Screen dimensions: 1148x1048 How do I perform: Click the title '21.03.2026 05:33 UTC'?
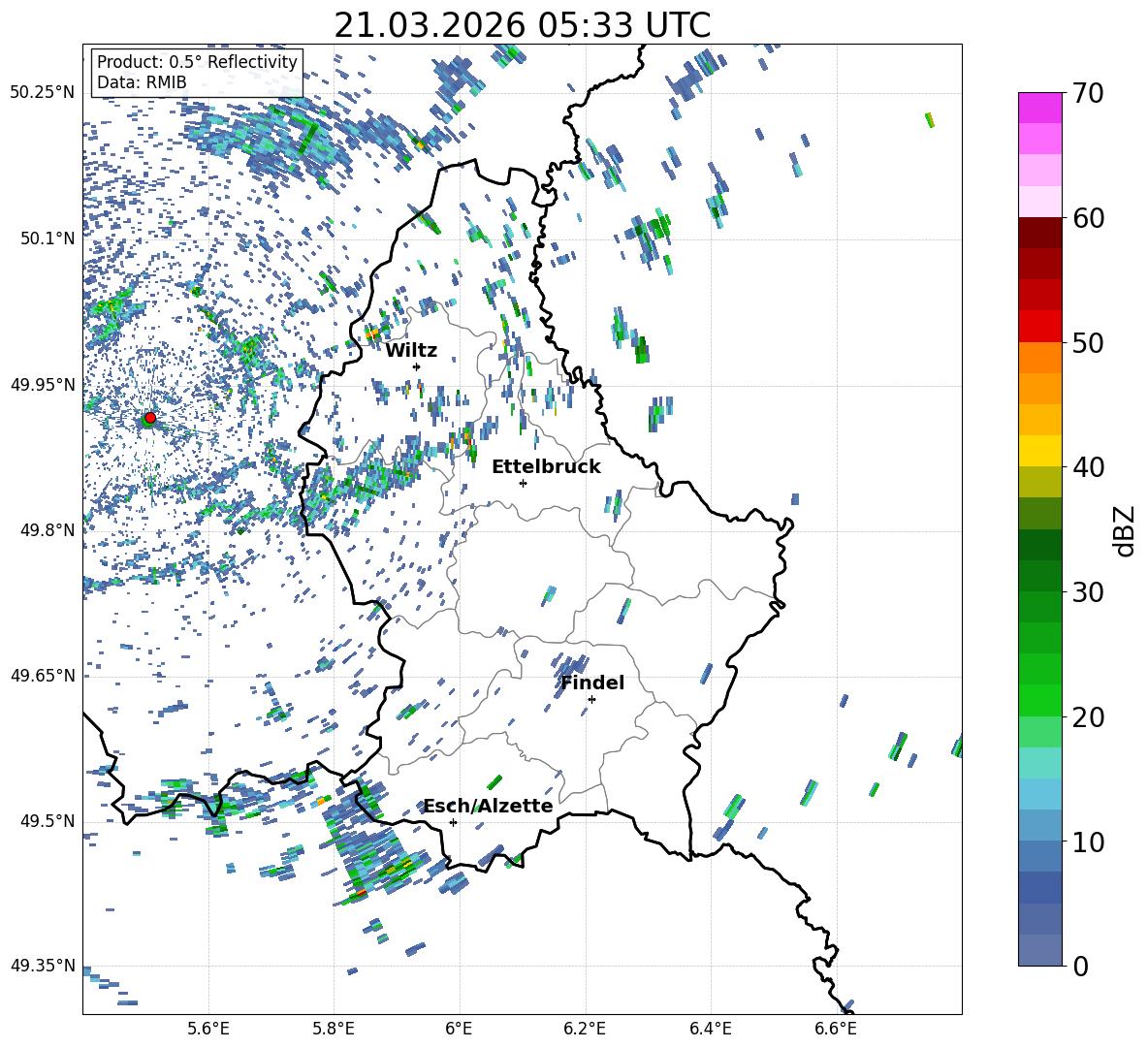click(522, 25)
